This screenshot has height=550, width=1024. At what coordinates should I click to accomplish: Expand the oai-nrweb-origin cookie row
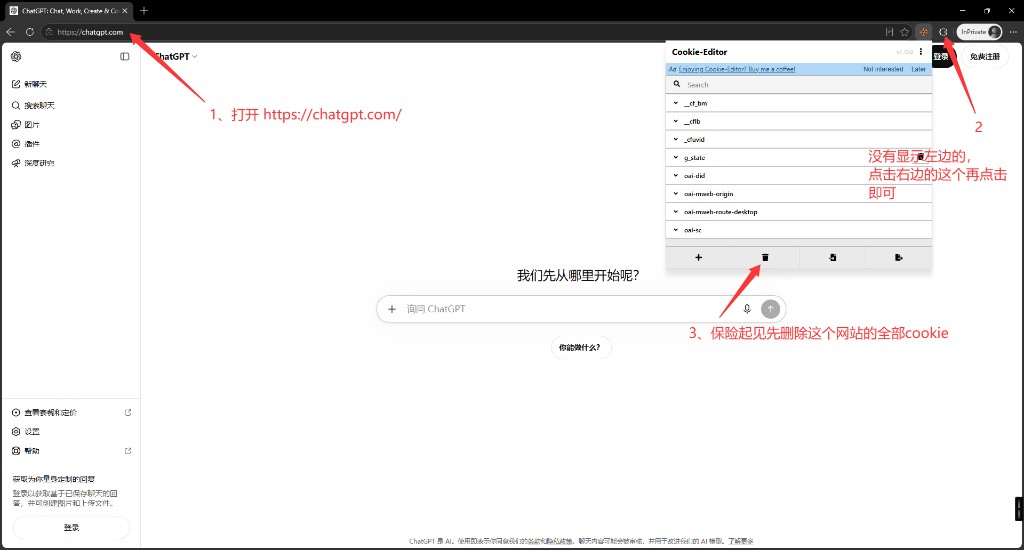[x=799, y=194]
